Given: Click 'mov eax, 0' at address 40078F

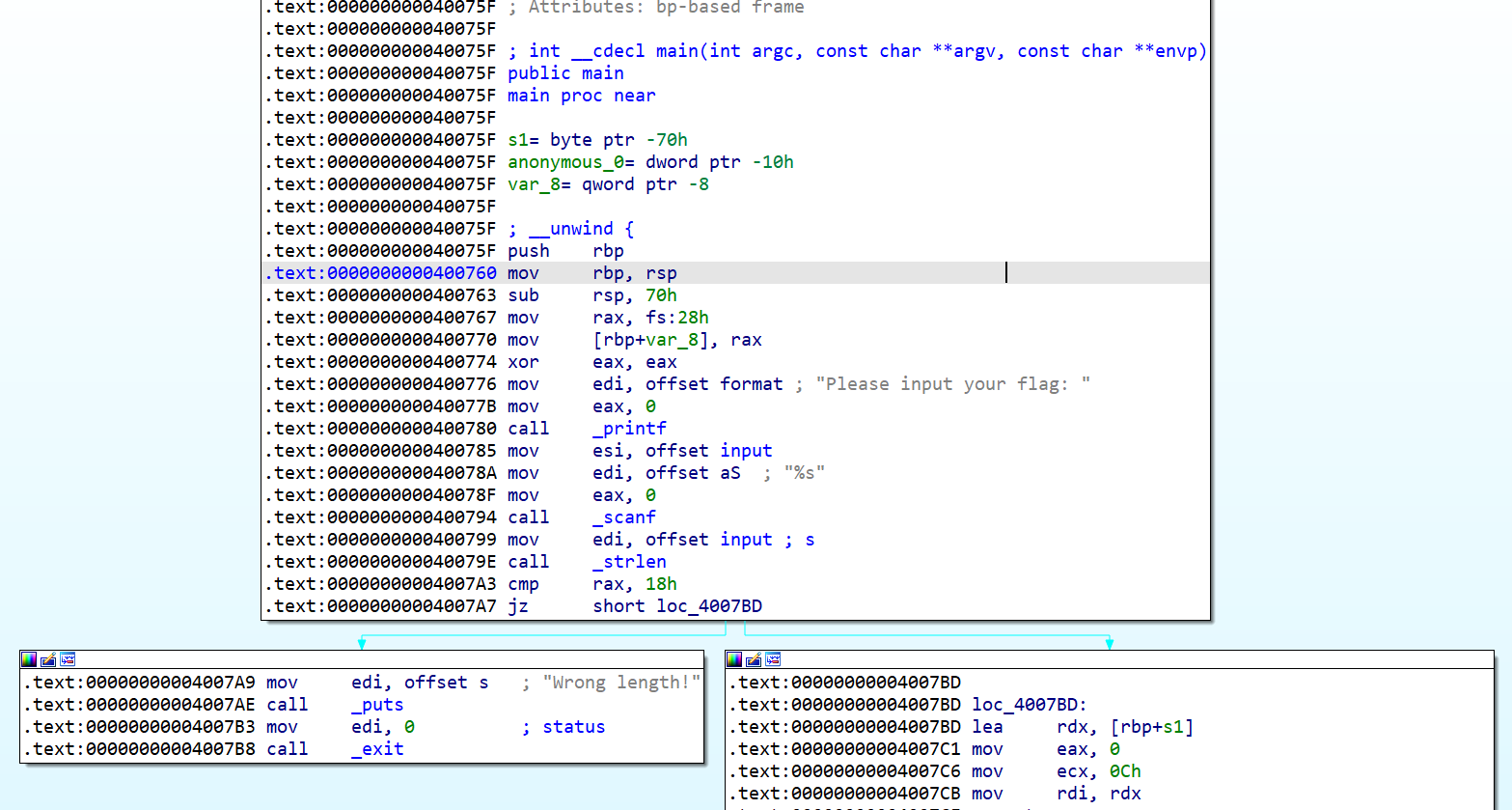Looking at the screenshot, I should 582,495.
